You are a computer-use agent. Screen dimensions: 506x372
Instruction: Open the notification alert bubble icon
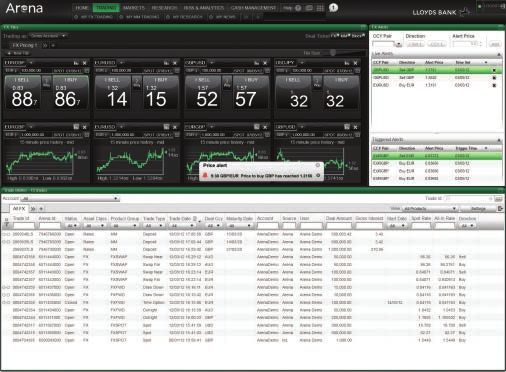pyautogui.click(x=333, y=7)
